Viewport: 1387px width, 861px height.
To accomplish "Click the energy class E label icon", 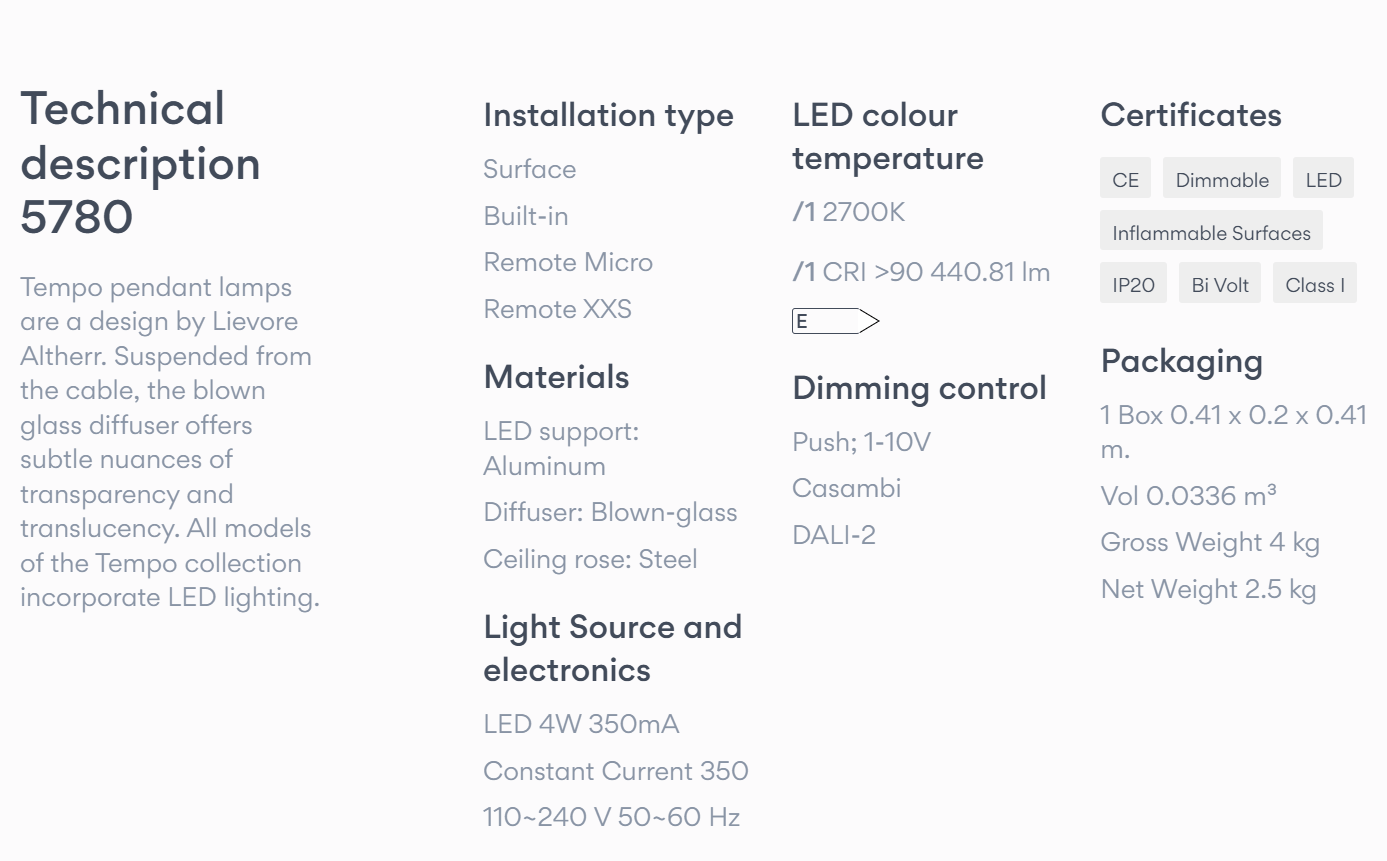I will 835,321.
